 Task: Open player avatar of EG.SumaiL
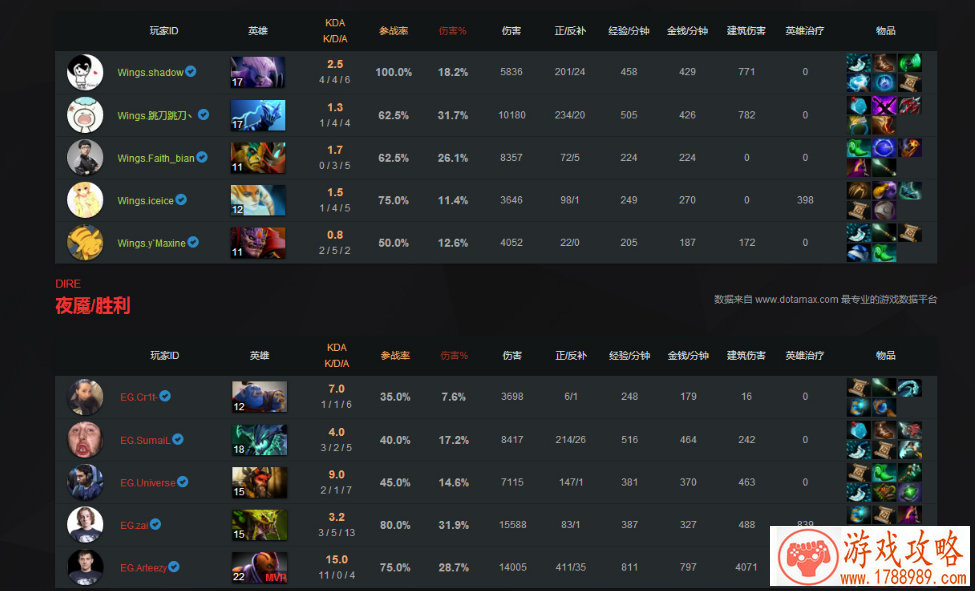pyautogui.click(x=85, y=439)
